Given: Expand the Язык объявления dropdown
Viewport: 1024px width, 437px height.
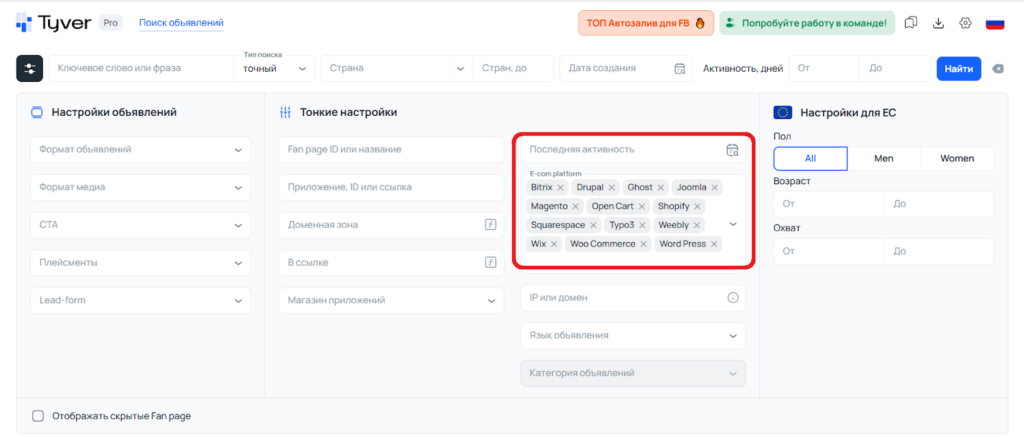Looking at the screenshot, I should (x=632, y=336).
